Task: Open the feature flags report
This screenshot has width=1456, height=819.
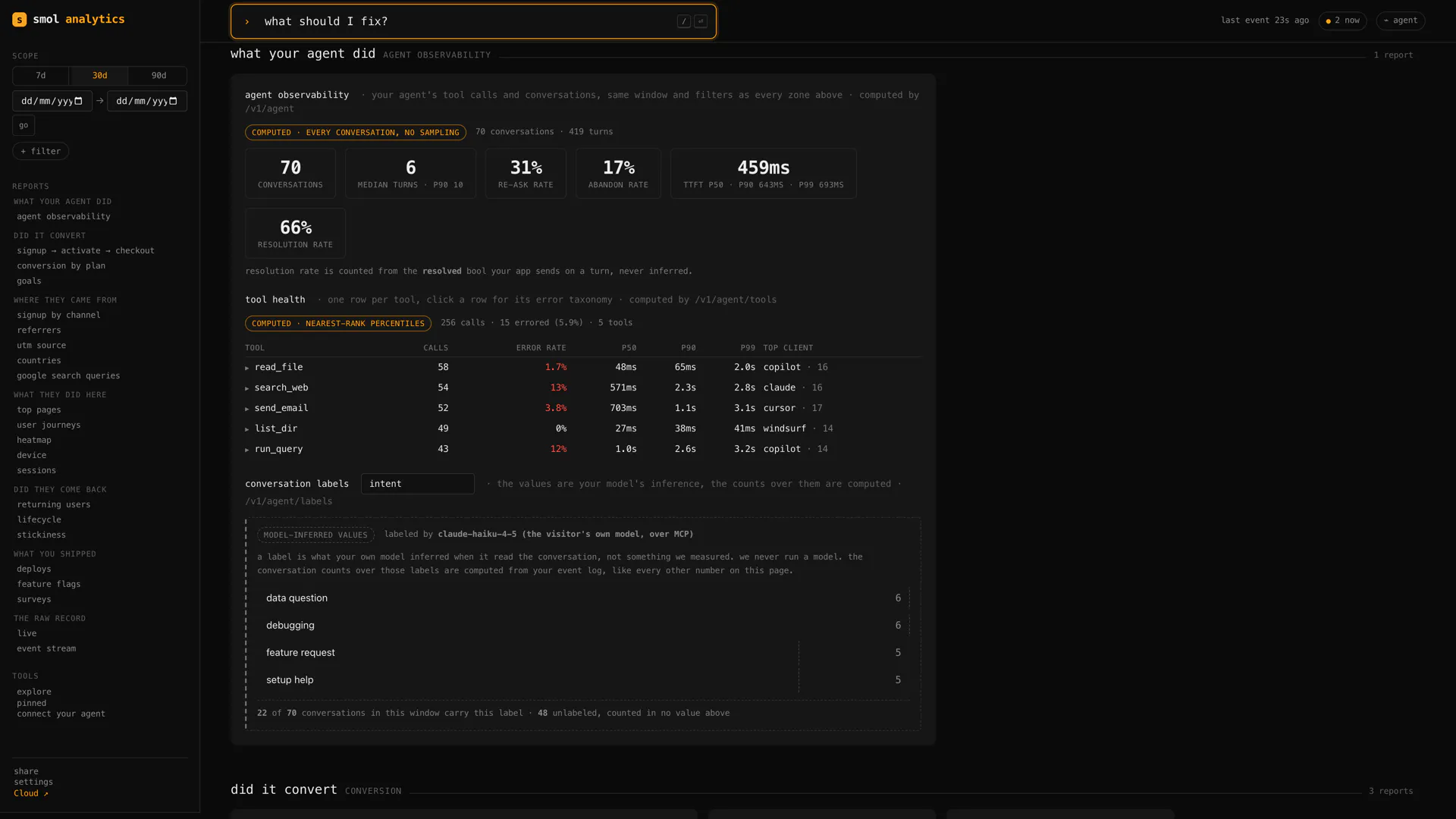Action: point(49,585)
